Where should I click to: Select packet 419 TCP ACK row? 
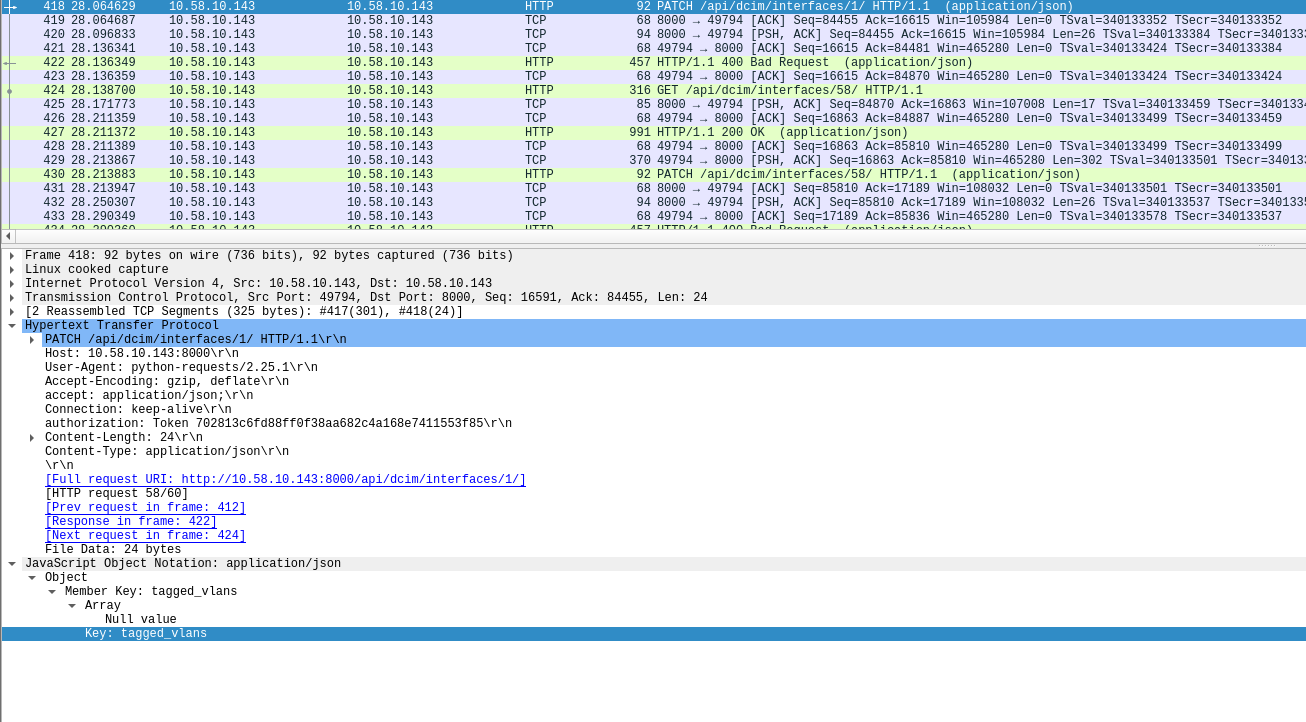point(653,21)
